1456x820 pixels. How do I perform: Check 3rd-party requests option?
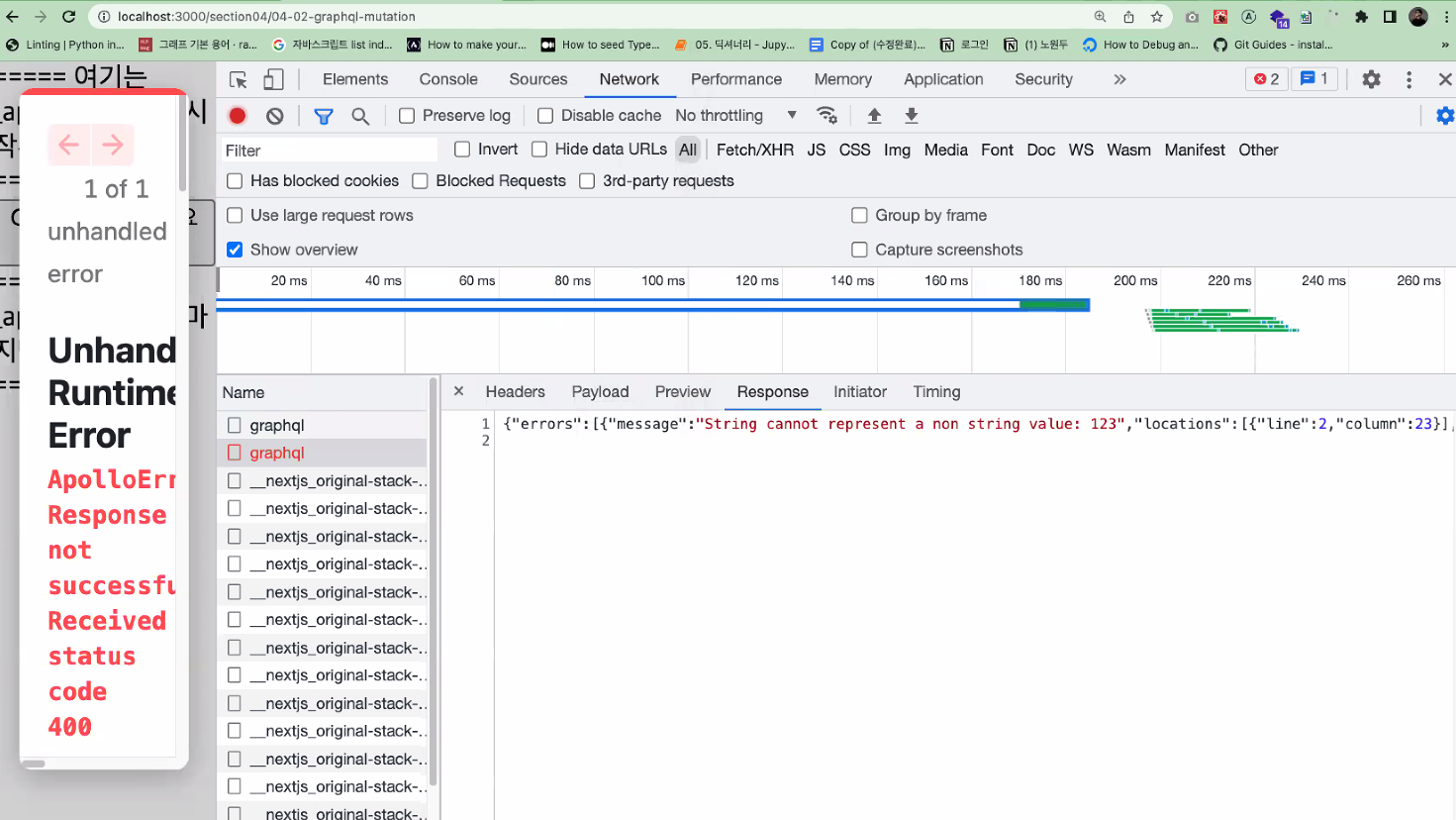(x=587, y=181)
